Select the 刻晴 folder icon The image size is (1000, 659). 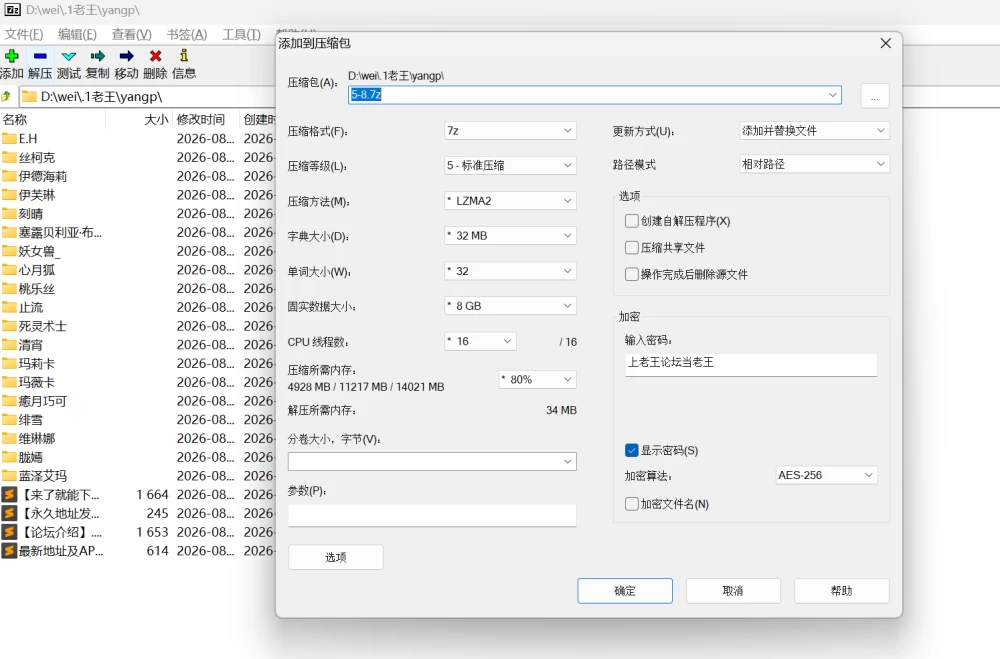9,213
